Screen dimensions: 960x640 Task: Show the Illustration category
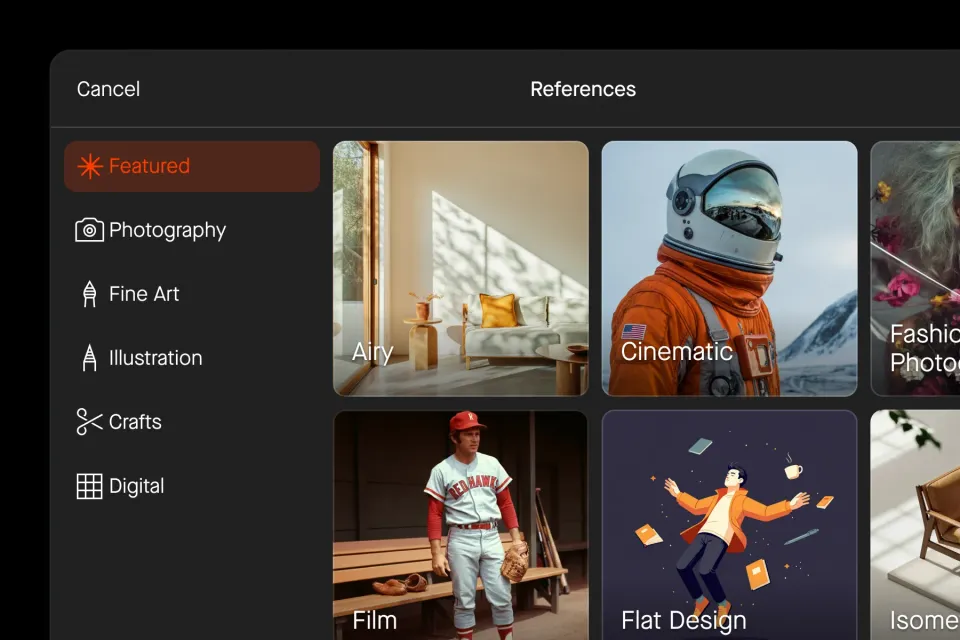[x=192, y=358]
